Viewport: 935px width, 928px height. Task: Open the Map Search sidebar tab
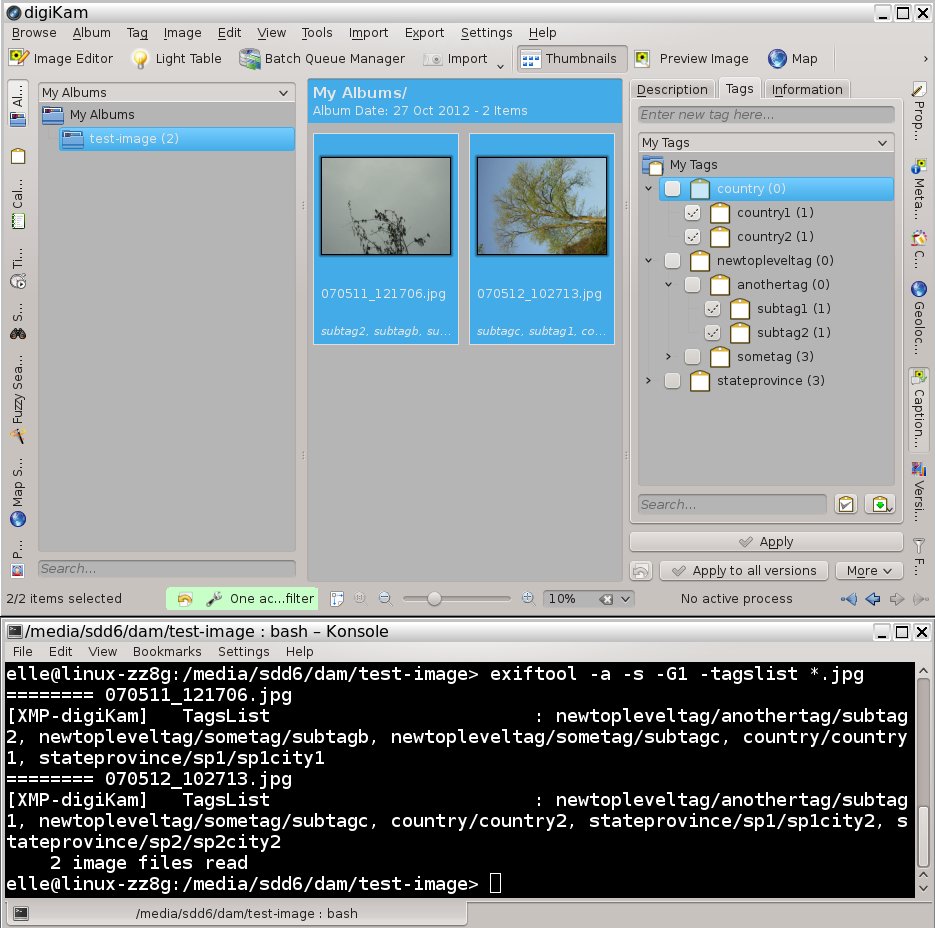click(18, 493)
